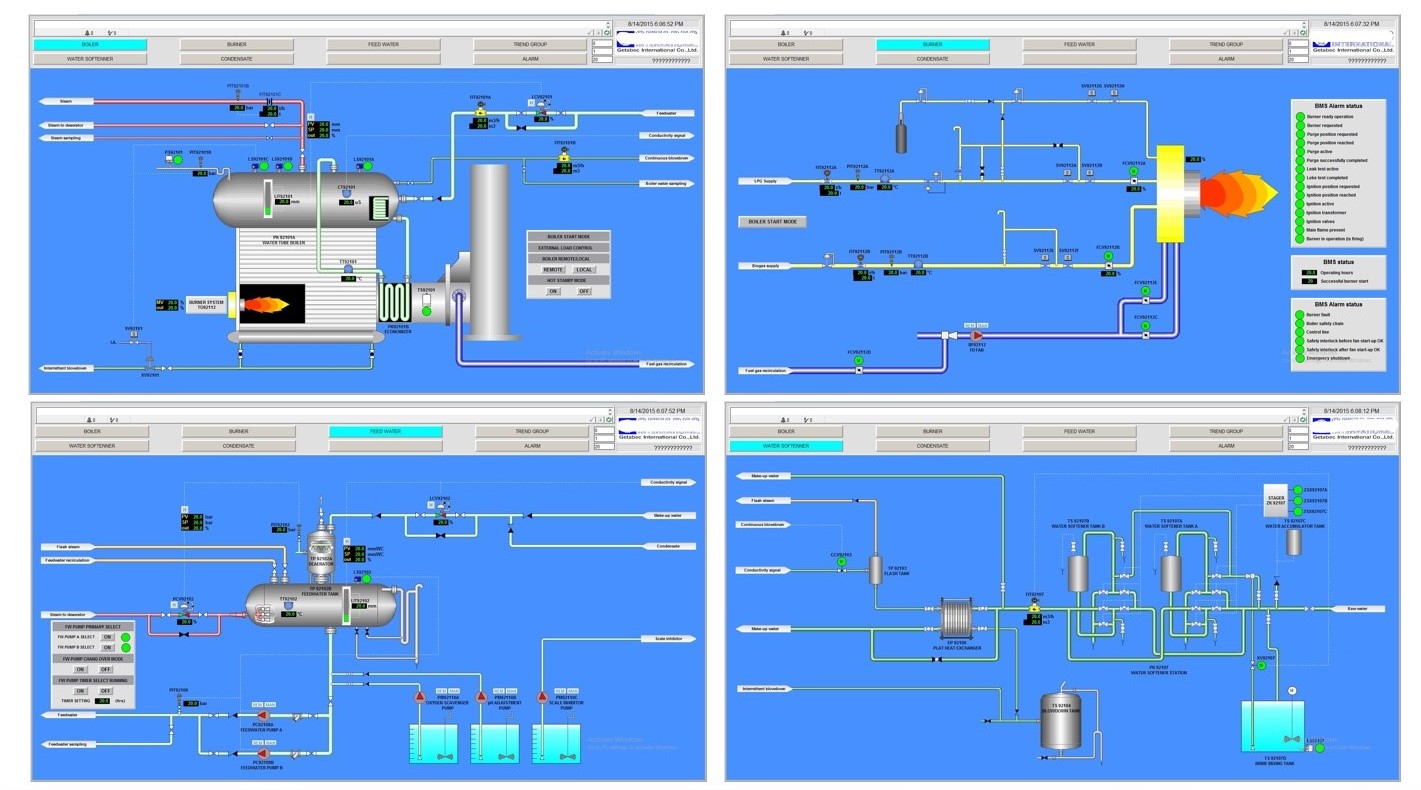Turn FW pump change over mode ON
This screenshot has width=1421, height=790.
coord(80,669)
